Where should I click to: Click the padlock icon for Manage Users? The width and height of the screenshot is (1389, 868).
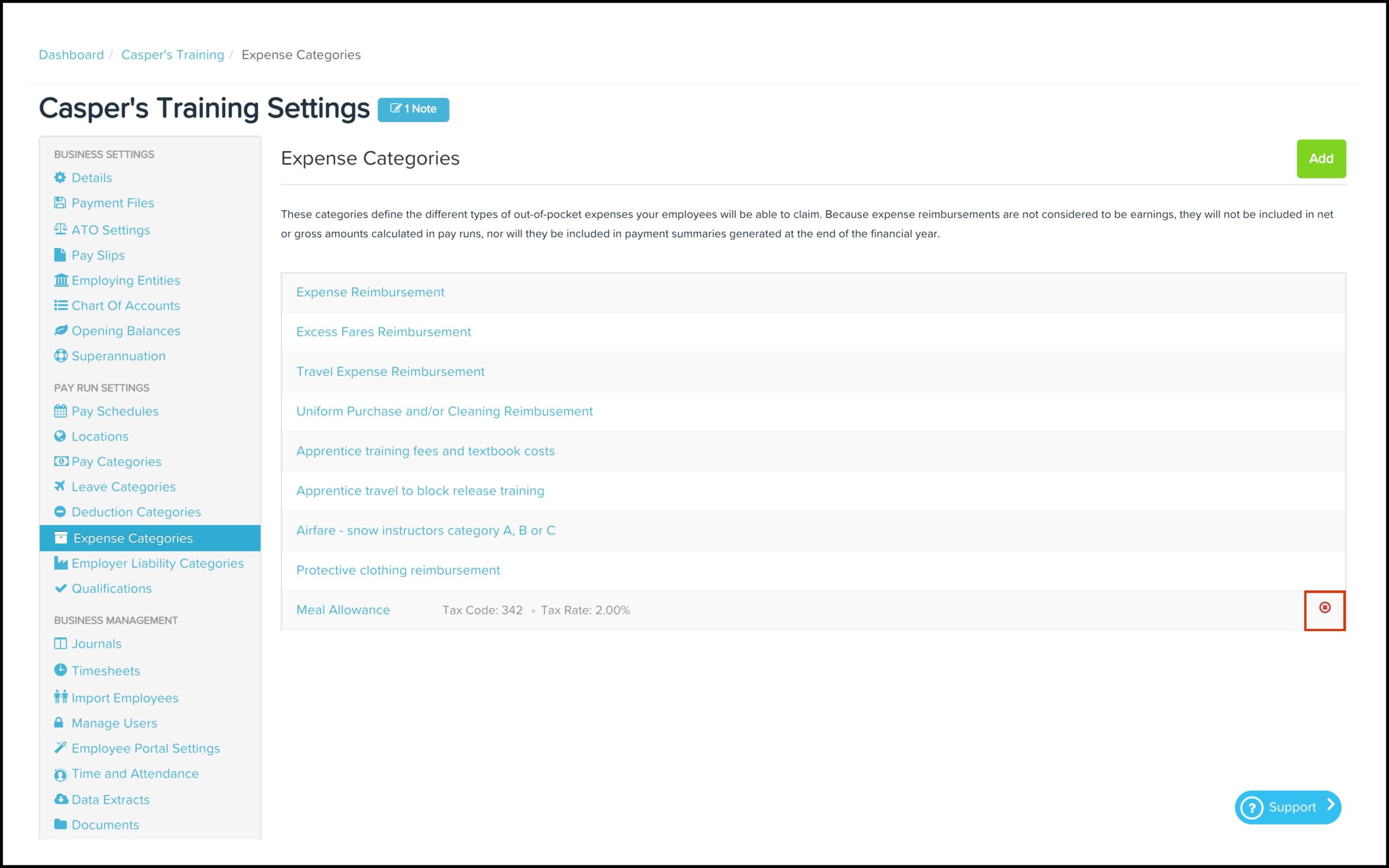[x=59, y=723]
